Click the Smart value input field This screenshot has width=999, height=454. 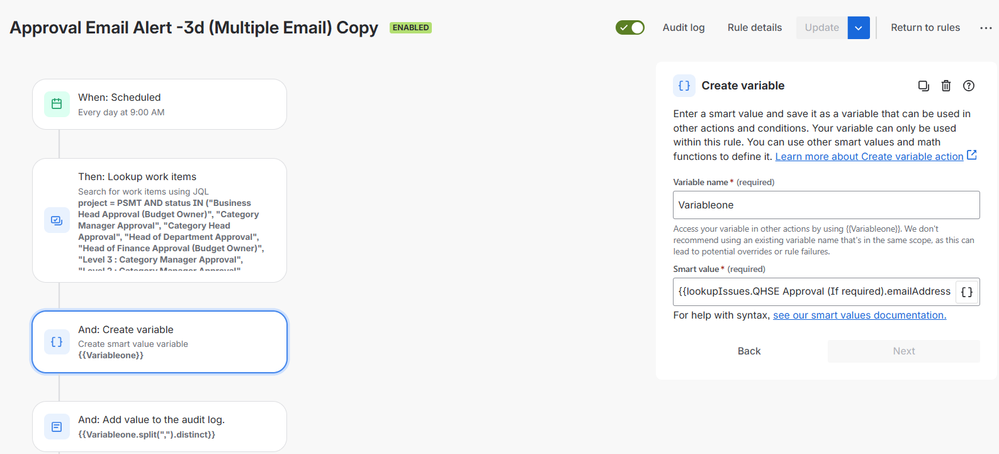pos(814,292)
